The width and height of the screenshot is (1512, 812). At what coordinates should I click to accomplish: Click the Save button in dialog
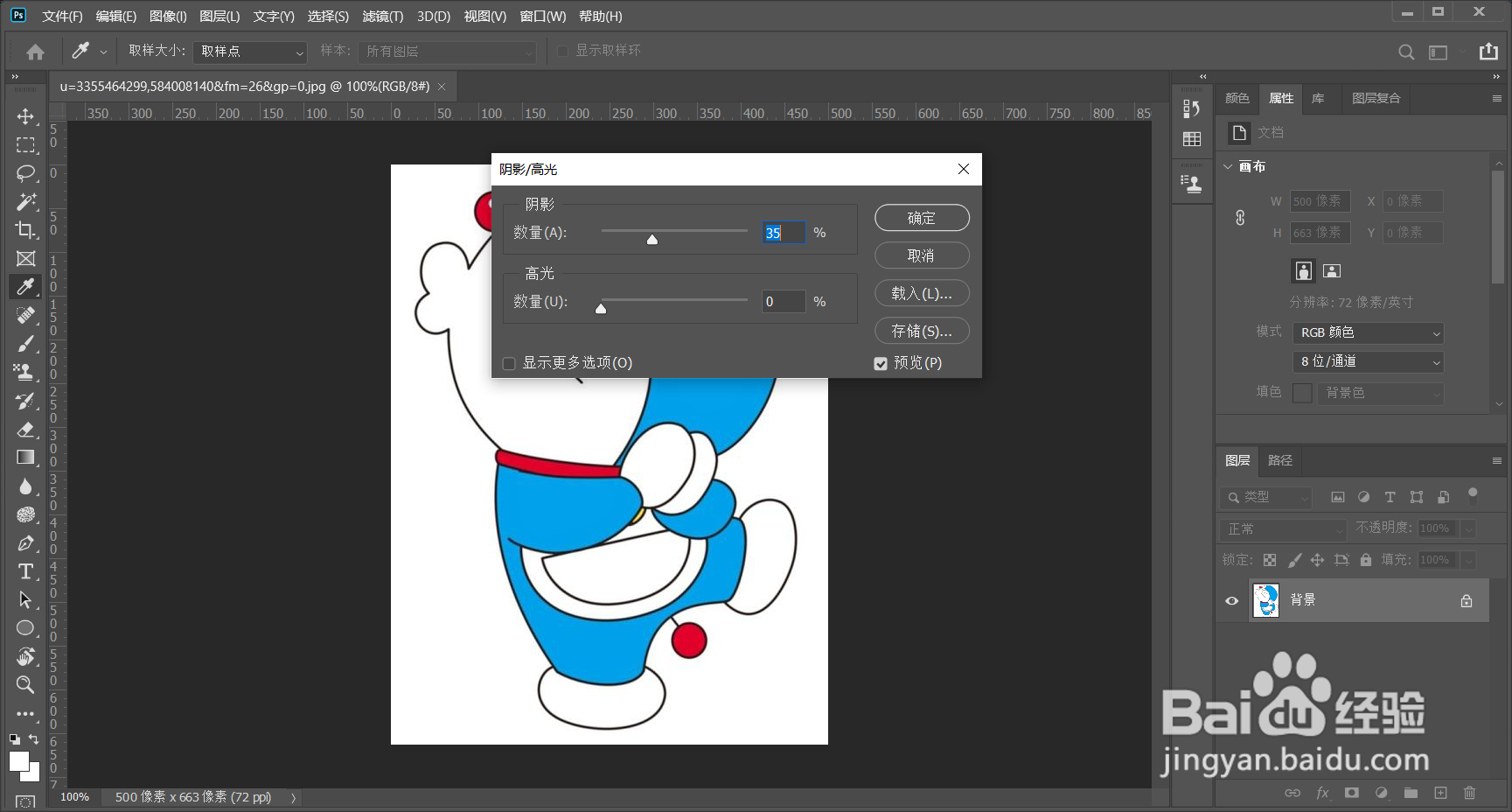[x=922, y=331]
